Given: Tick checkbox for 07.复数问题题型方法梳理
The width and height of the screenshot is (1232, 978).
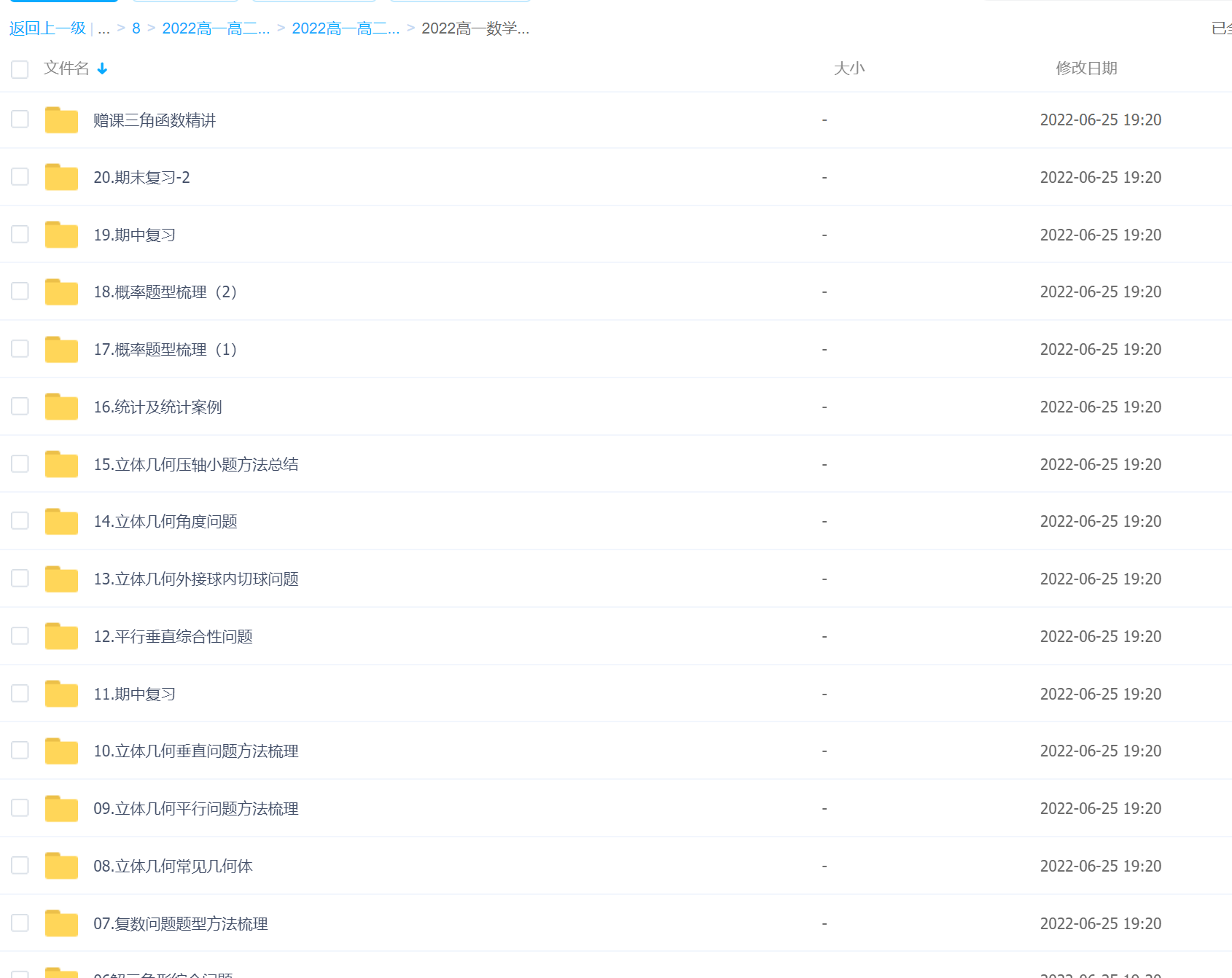Looking at the screenshot, I should (x=20, y=923).
